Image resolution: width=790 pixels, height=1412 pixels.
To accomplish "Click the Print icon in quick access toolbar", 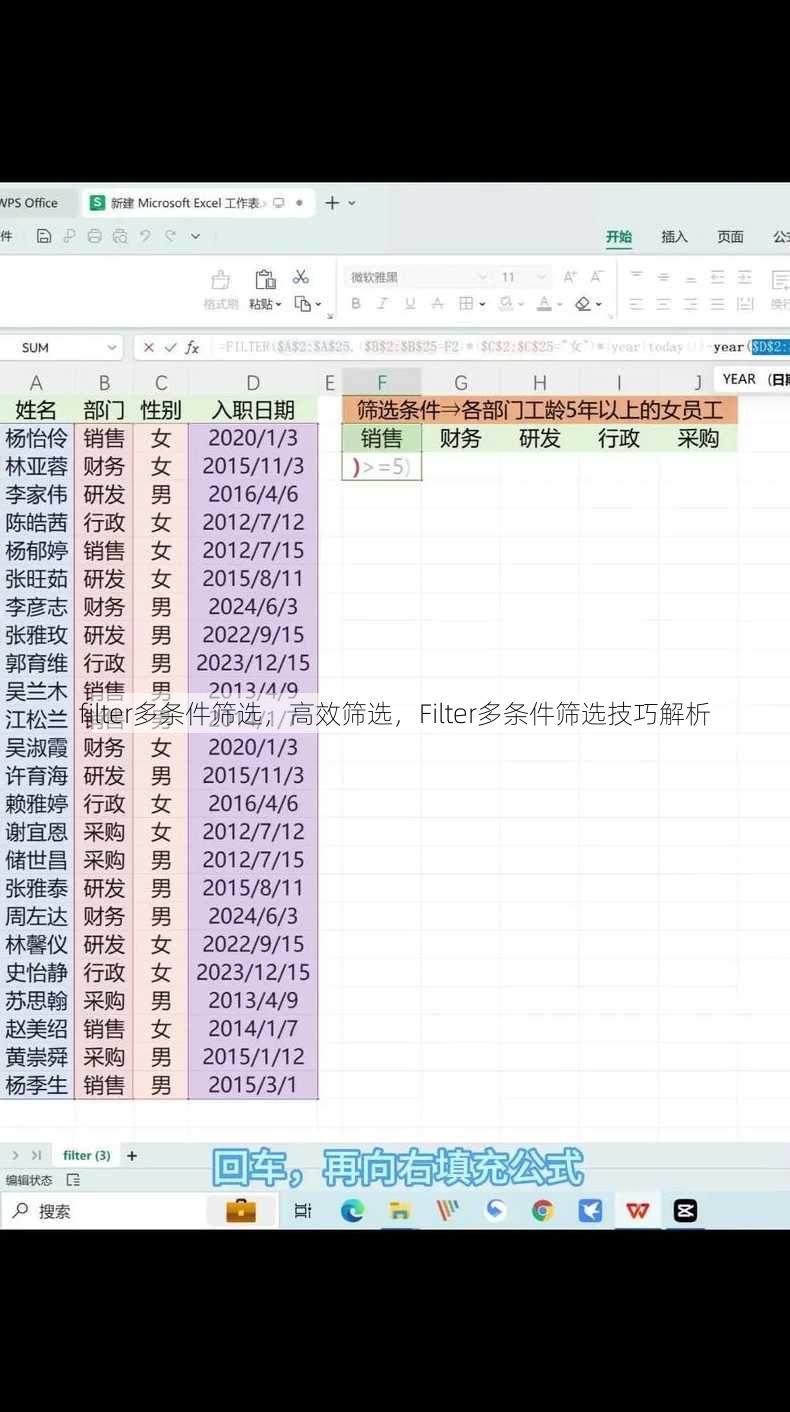I will coord(94,236).
